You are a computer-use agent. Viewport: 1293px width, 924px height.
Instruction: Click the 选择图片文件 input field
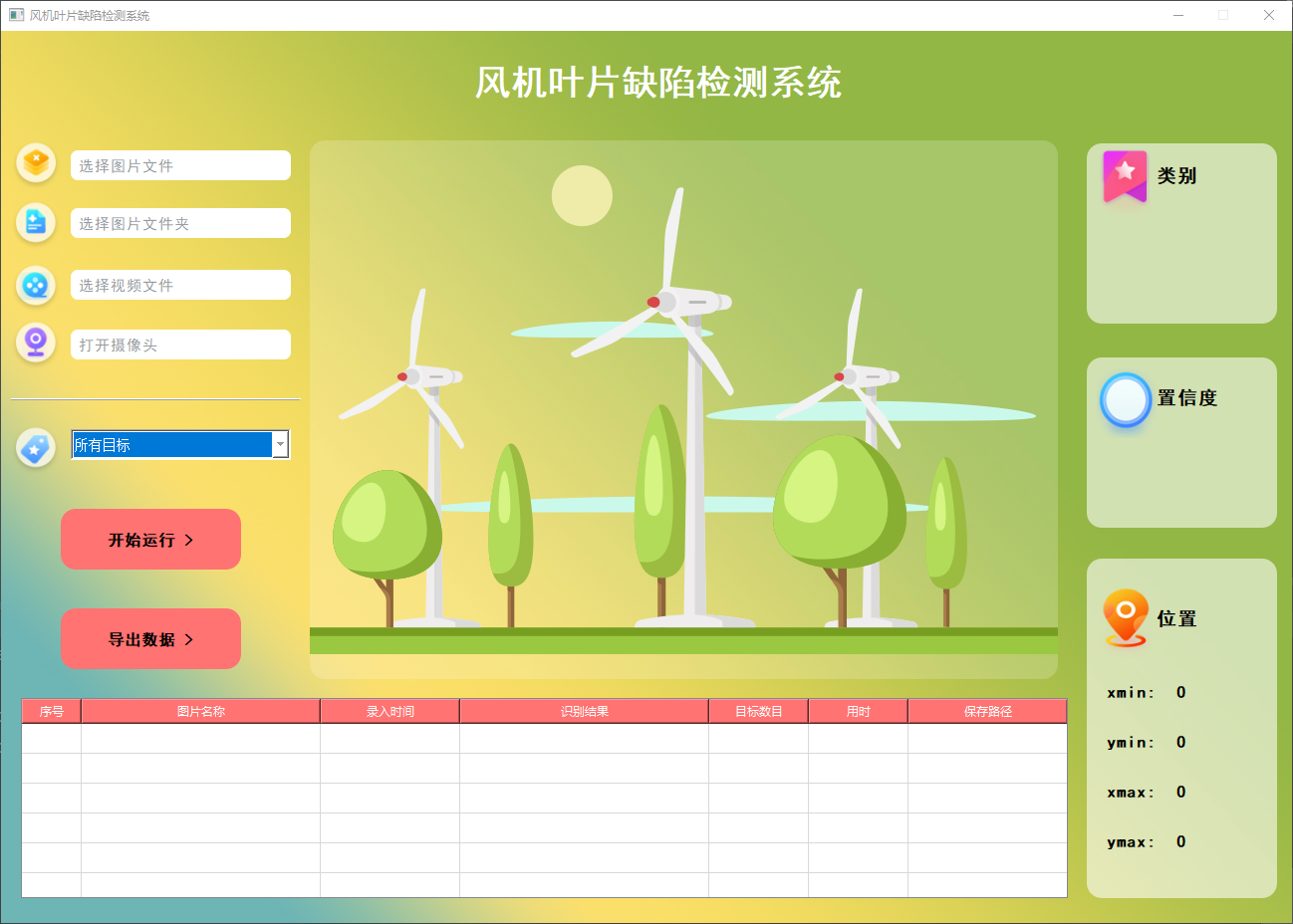tap(180, 164)
